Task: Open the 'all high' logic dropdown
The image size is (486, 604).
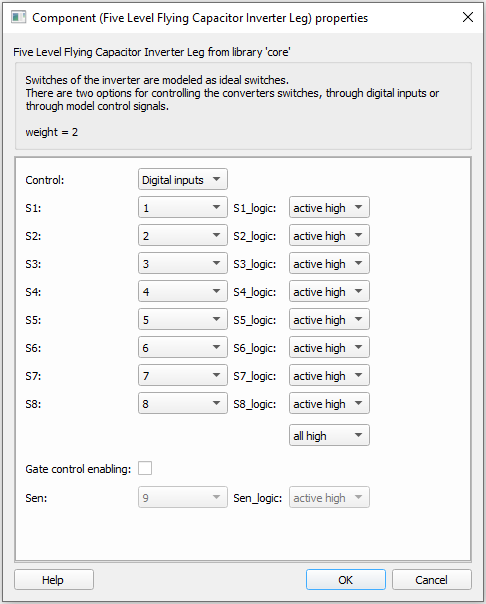Action: 329,435
